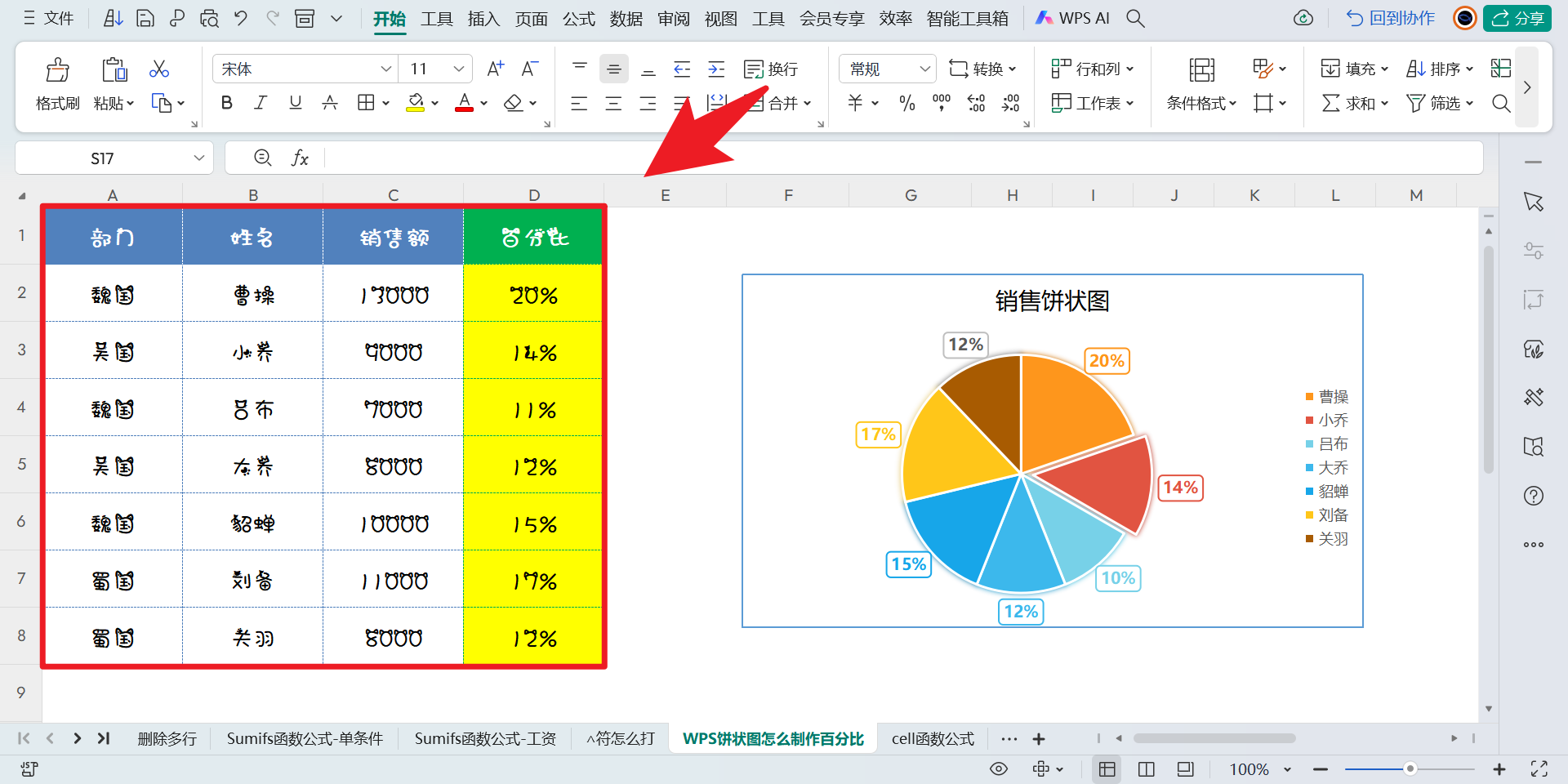Click the find magnifier icon in ribbon
1568x784 pixels.
1501,103
